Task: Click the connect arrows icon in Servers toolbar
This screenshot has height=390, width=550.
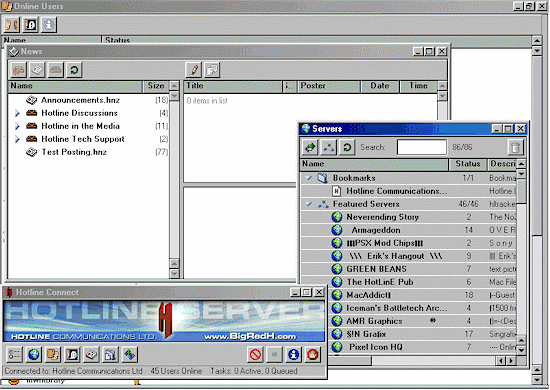Action: pos(310,147)
